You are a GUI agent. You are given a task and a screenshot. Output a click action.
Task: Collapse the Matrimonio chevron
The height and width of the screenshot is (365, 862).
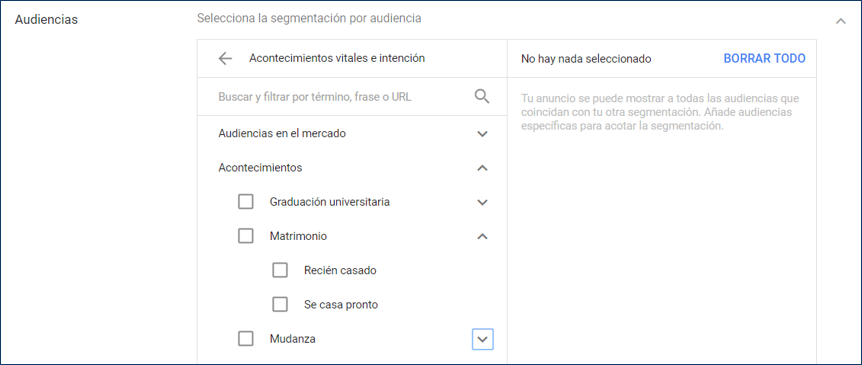(x=482, y=236)
